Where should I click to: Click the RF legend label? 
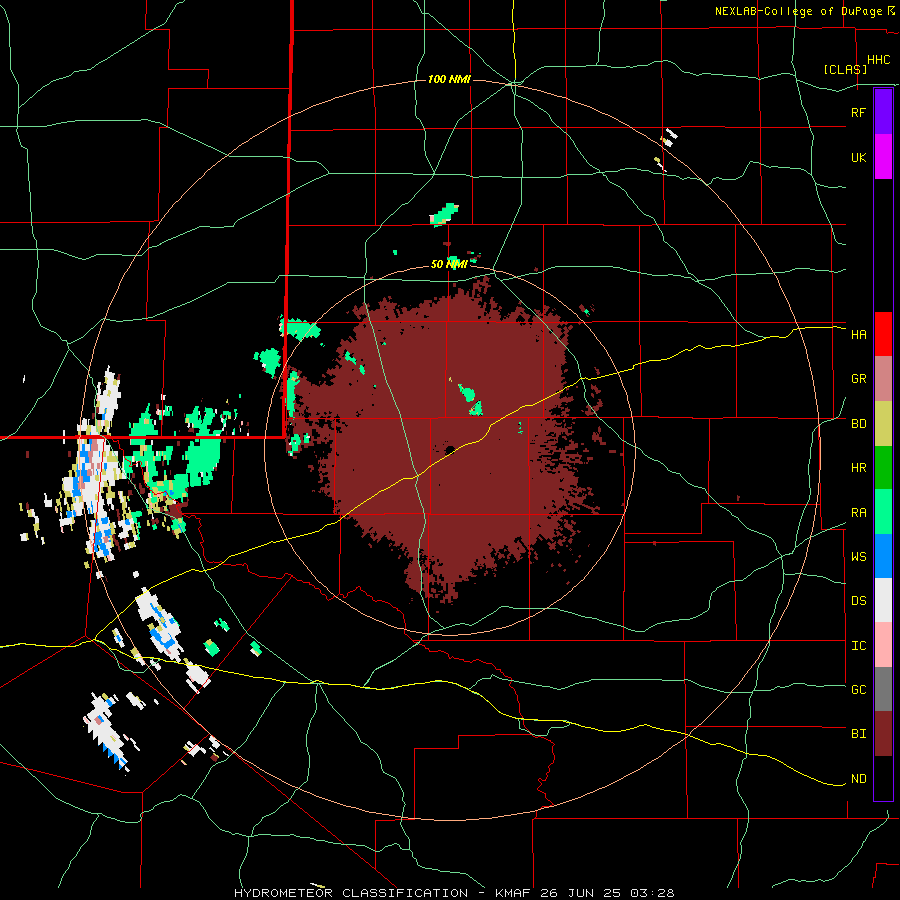[858, 112]
